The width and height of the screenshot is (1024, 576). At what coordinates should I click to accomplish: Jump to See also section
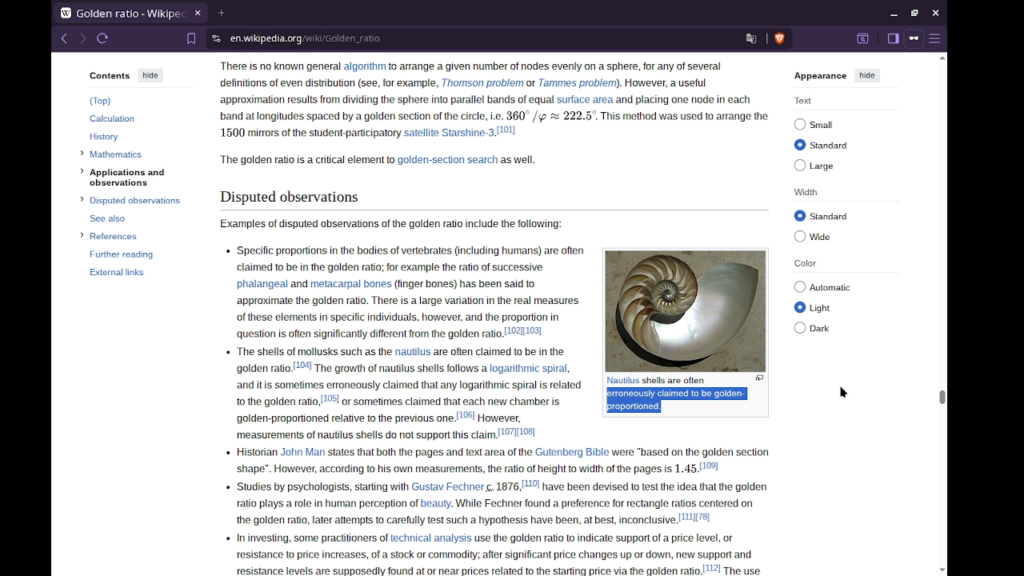[107, 218]
